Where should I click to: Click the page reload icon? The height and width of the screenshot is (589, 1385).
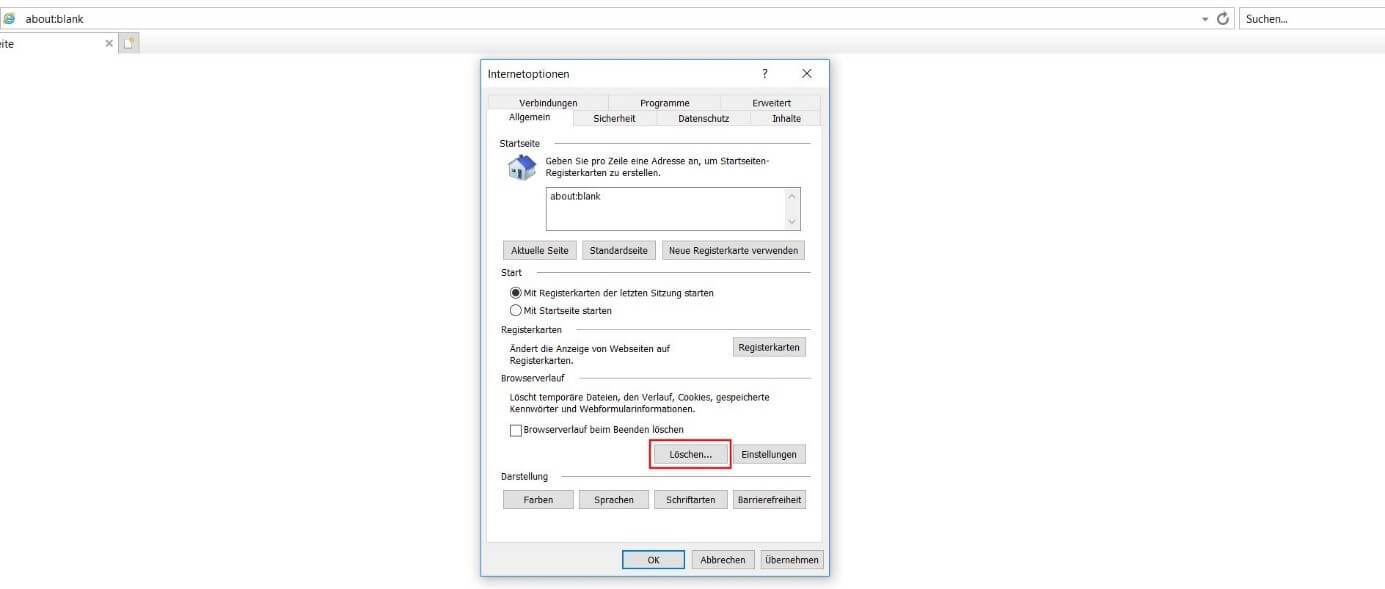point(1223,19)
